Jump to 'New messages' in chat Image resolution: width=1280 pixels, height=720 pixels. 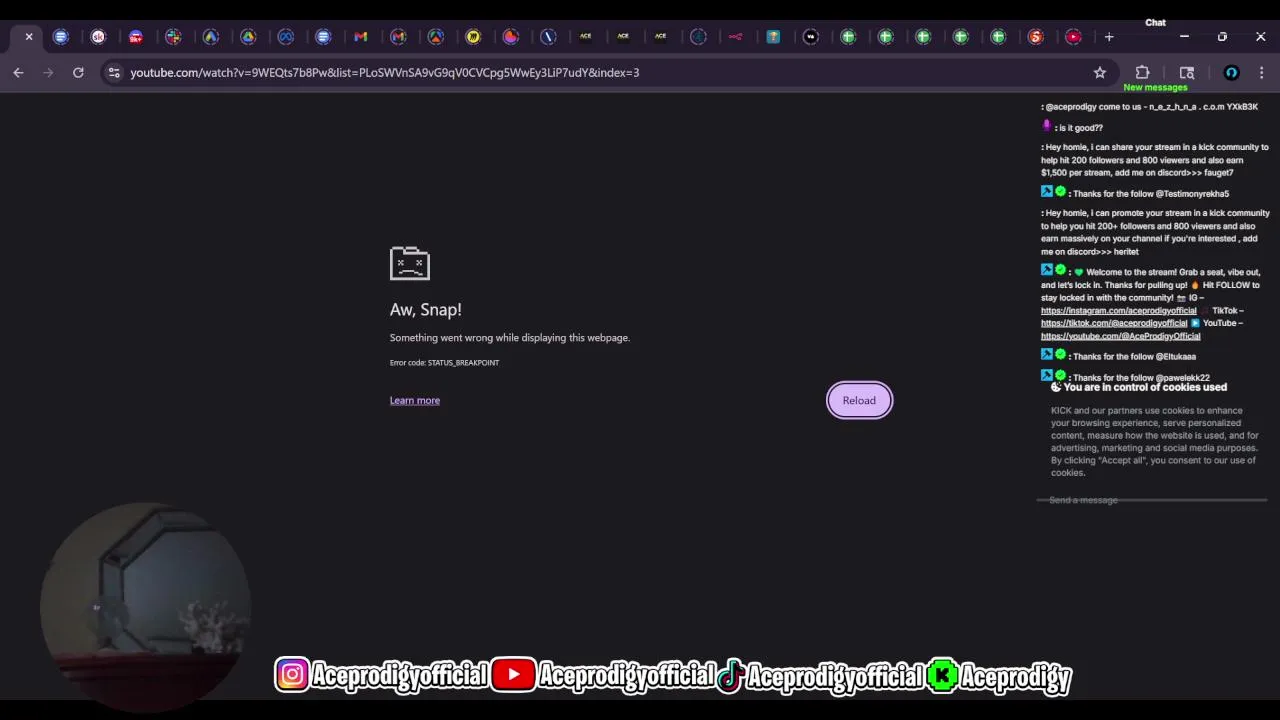1155,87
